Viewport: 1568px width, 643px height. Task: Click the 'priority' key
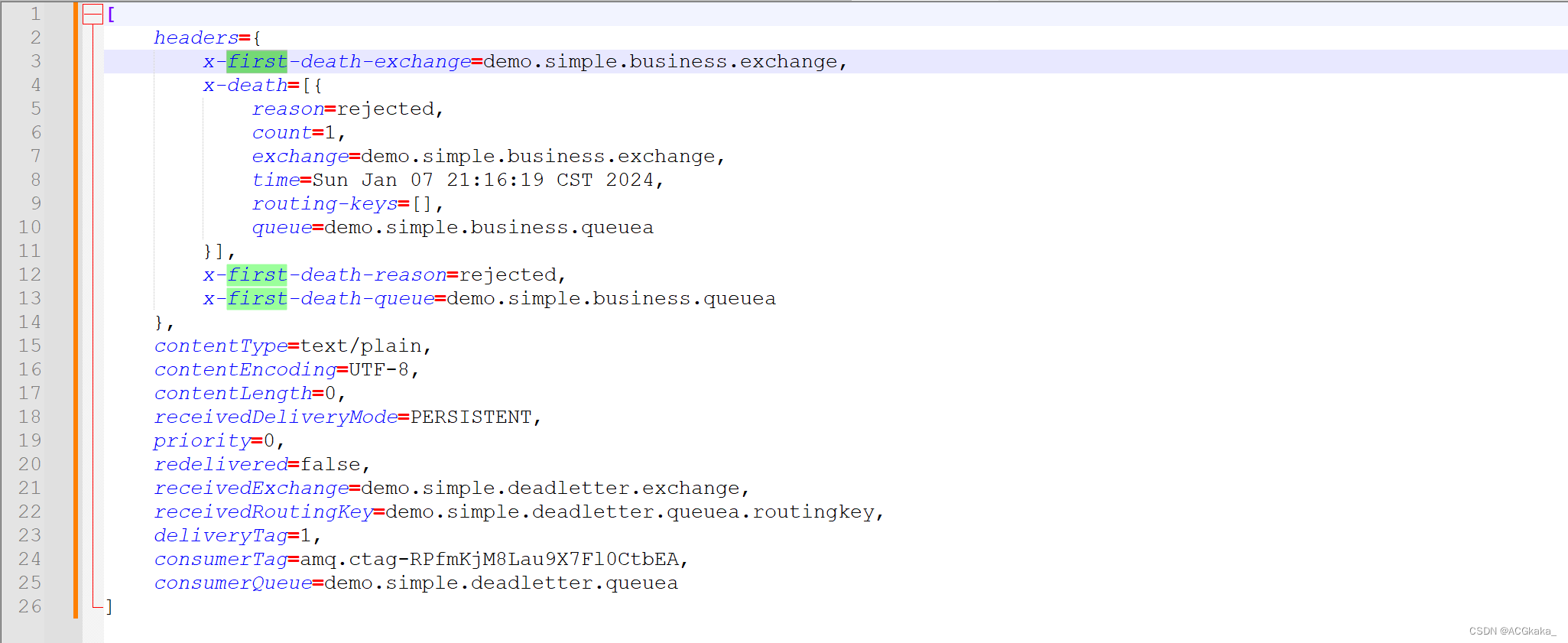tap(203, 440)
